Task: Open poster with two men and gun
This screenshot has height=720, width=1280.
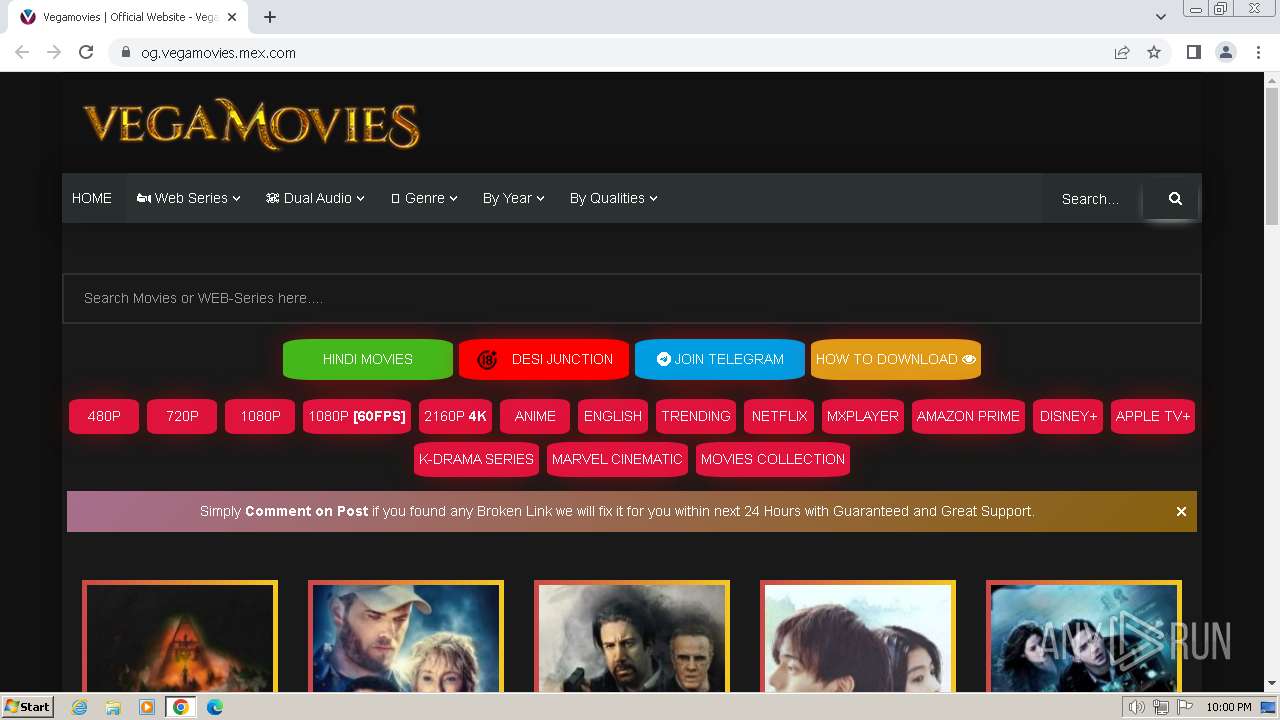Action: point(632,636)
